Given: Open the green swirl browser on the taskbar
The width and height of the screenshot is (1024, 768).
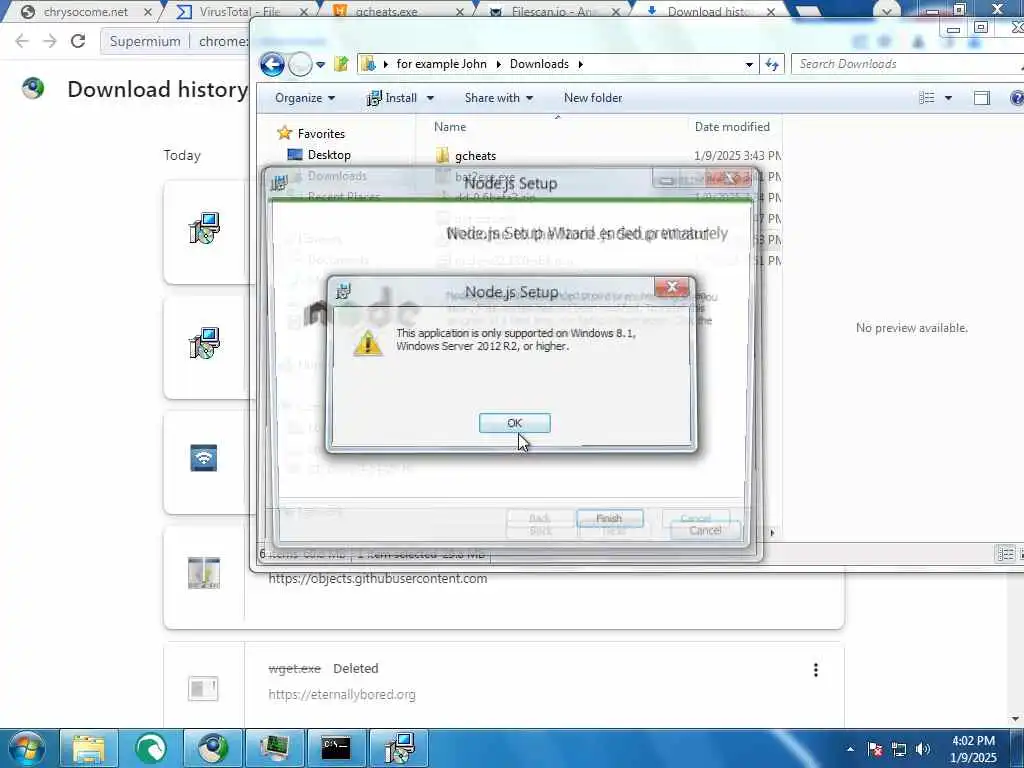Looking at the screenshot, I should [151, 748].
